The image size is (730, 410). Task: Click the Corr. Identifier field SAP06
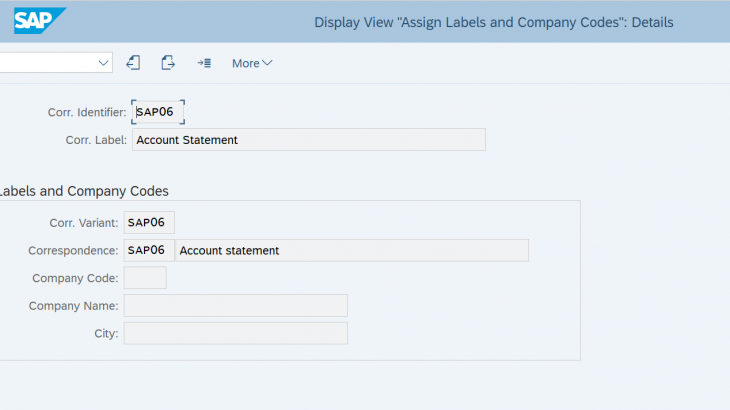pyautogui.click(x=158, y=112)
